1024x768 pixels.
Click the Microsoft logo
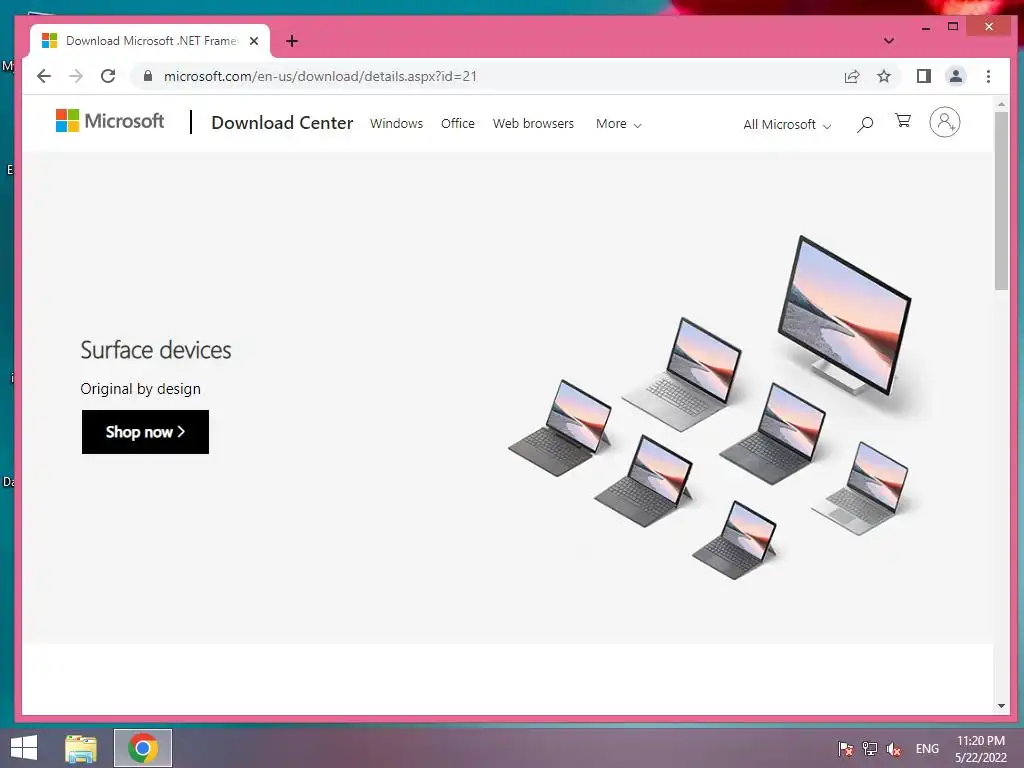(110, 121)
